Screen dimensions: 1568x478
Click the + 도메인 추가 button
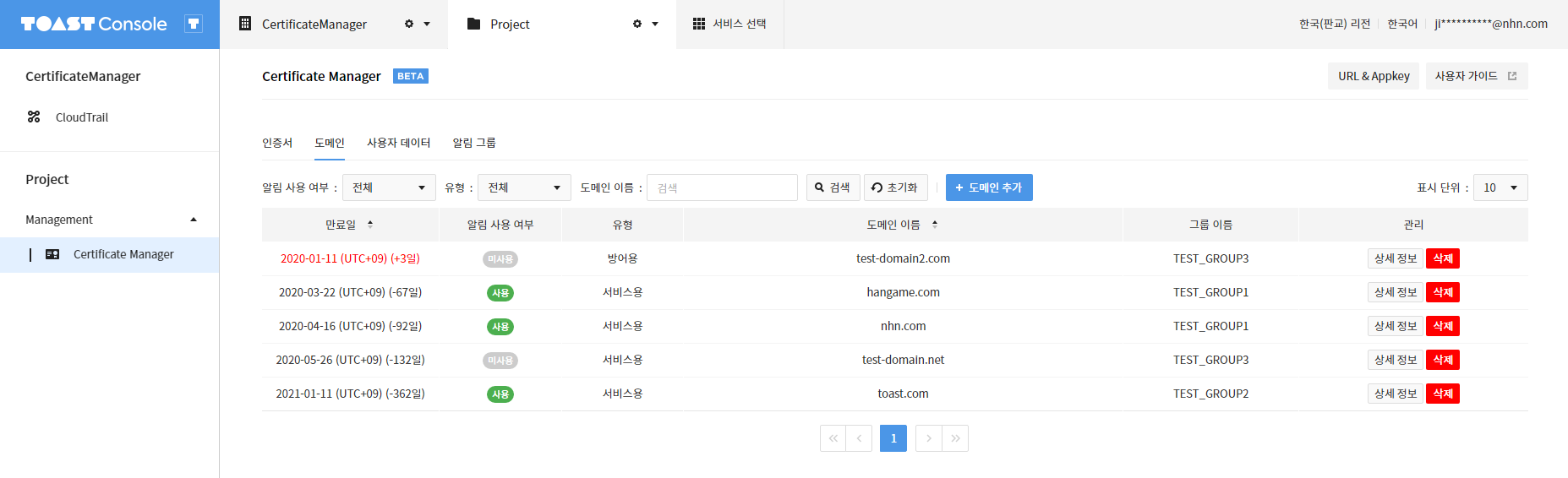(989, 187)
